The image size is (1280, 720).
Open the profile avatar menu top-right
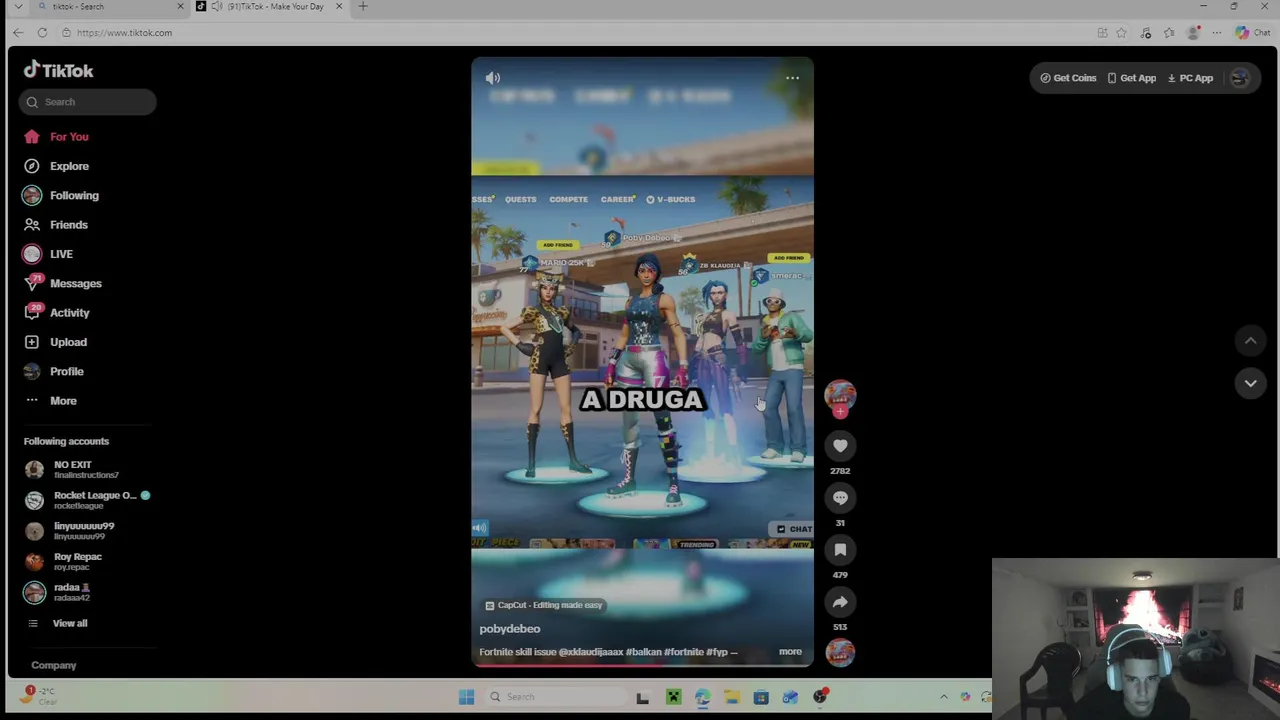click(x=1239, y=78)
